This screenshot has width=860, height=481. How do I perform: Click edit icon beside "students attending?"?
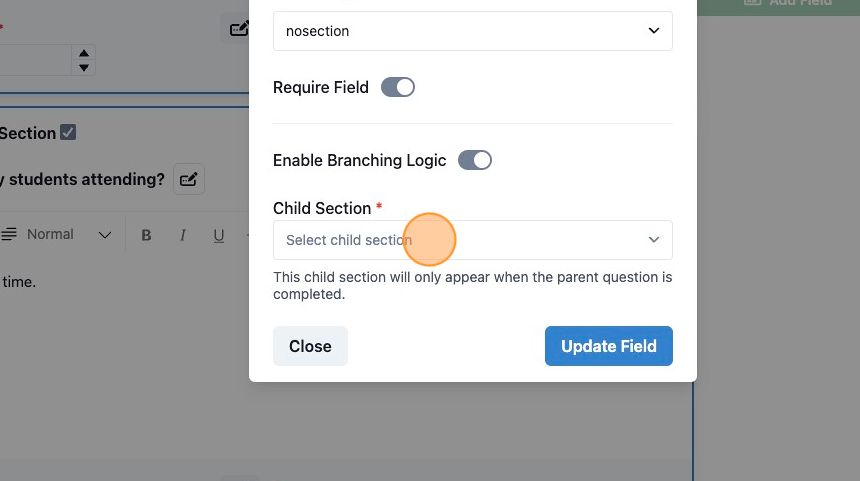tap(189, 179)
